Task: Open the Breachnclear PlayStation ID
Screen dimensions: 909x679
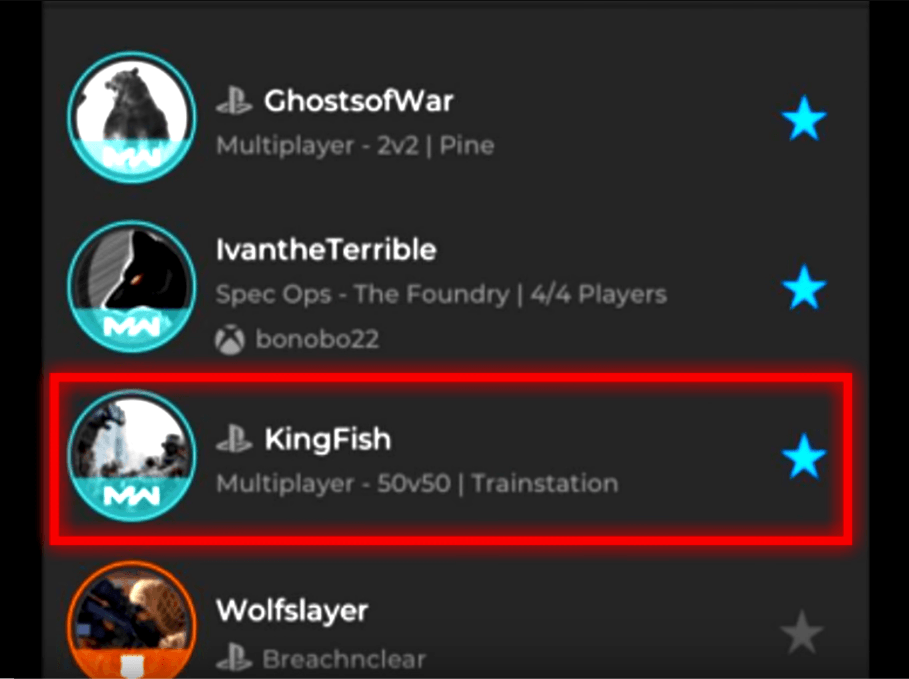Action: click(x=344, y=660)
